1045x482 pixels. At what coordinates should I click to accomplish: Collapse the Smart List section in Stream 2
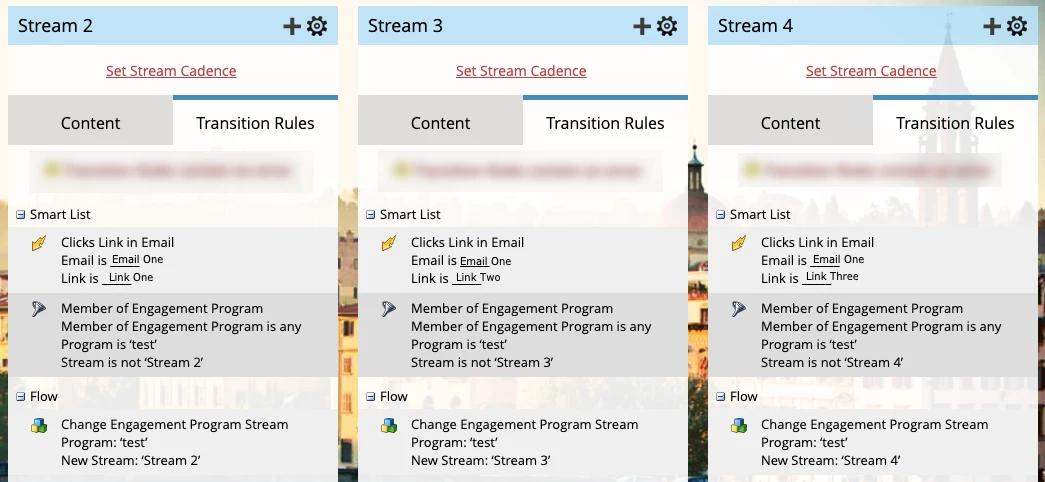click(21, 215)
